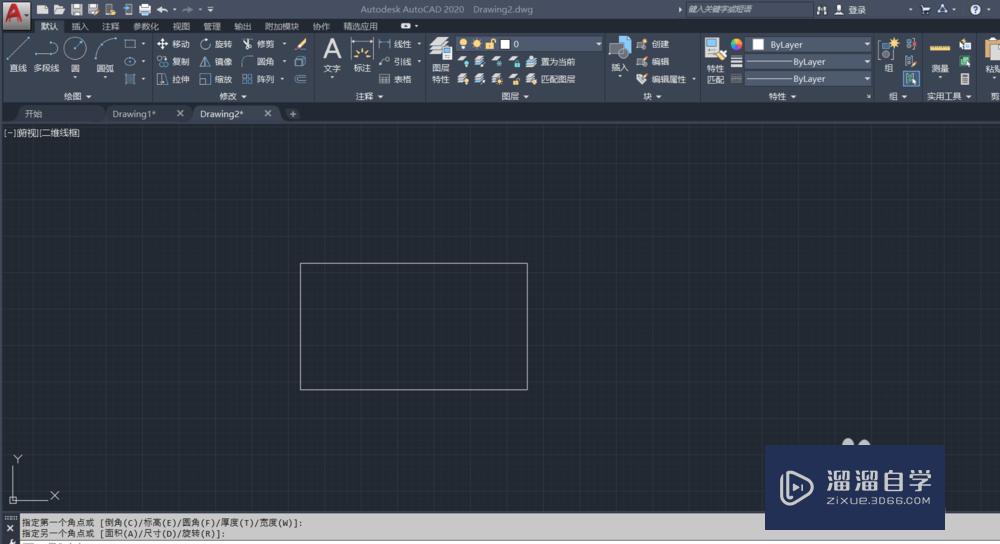Expand the 修改 (Modify) panel
Screen dimensions: 1000x544
[x=233, y=96]
